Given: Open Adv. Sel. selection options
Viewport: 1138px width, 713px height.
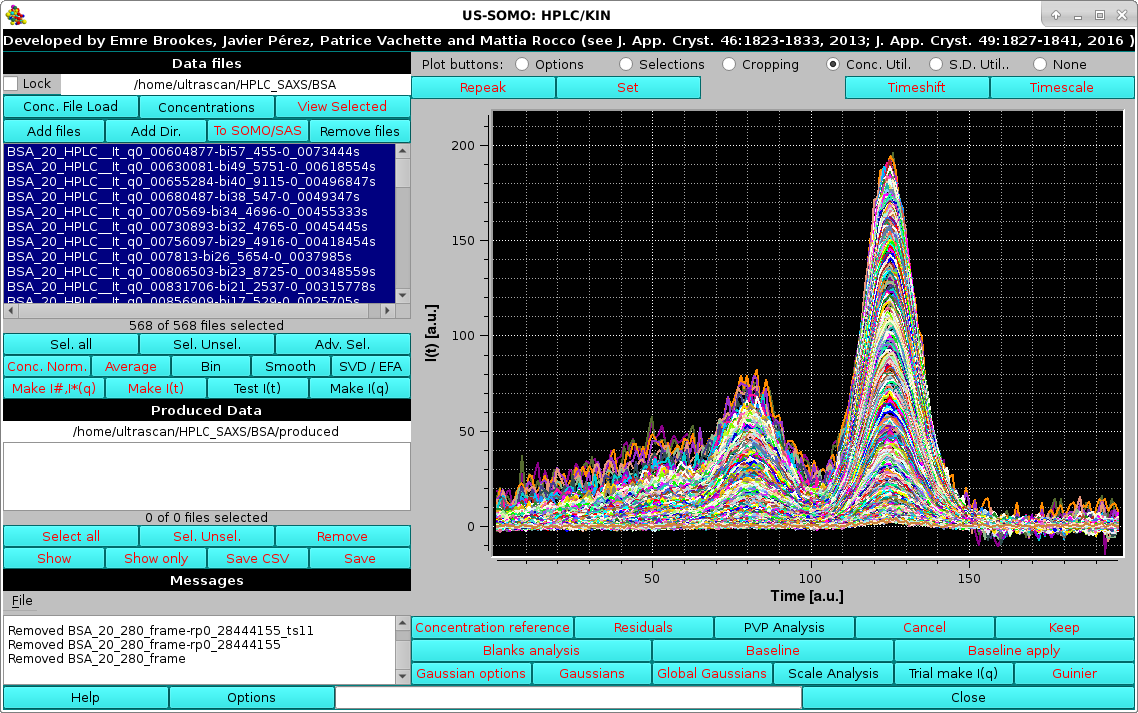Looking at the screenshot, I should pyautogui.click(x=342, y=344).
